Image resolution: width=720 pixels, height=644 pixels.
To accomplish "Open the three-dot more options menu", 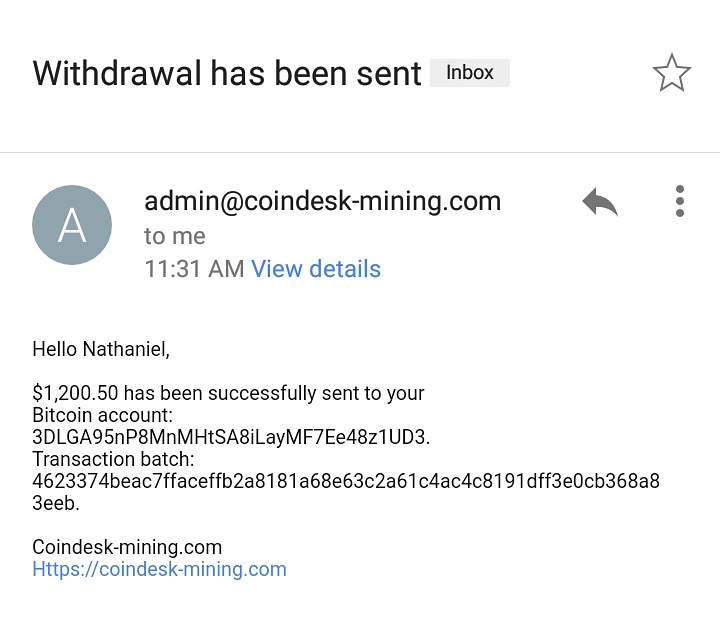I will [680, 201].
